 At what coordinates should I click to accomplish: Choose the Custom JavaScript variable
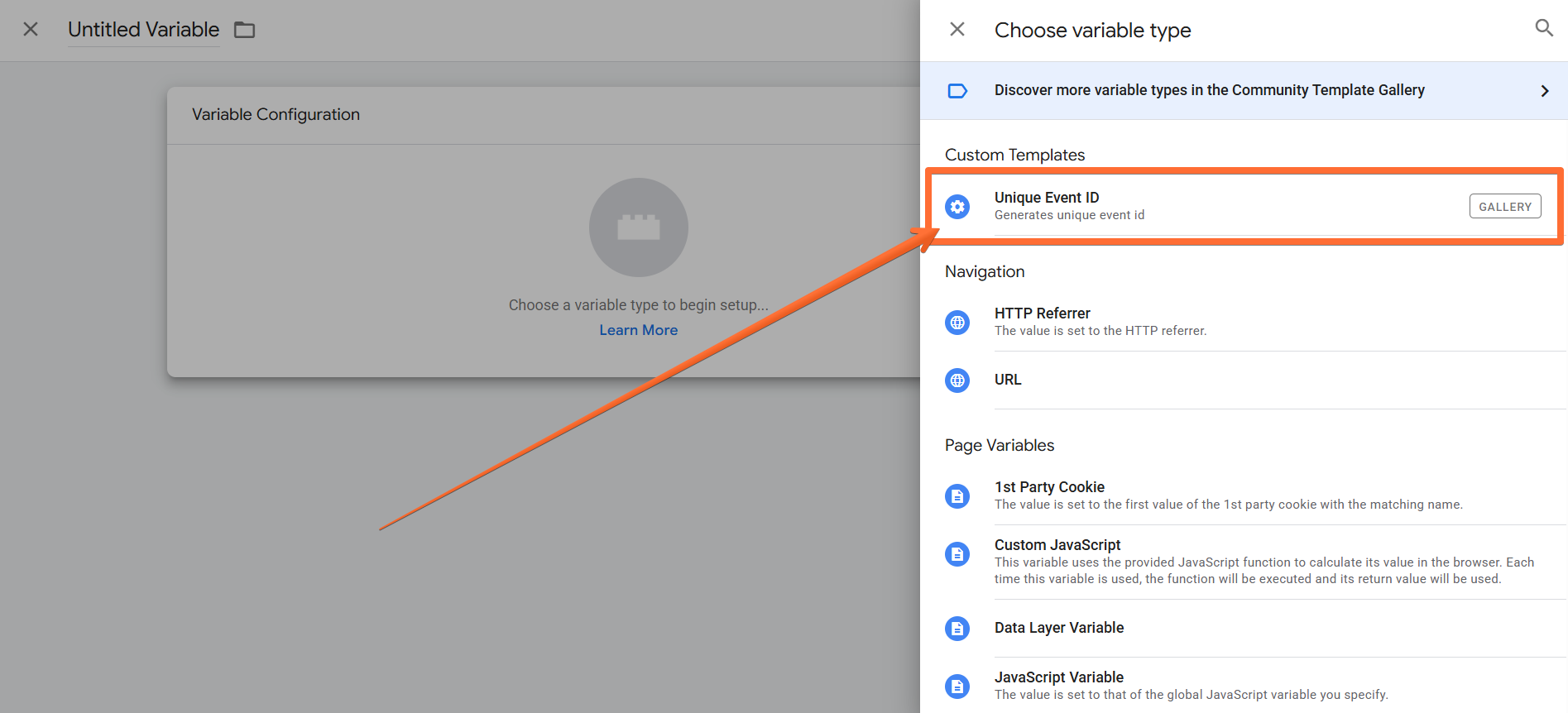coord(1244,562)
